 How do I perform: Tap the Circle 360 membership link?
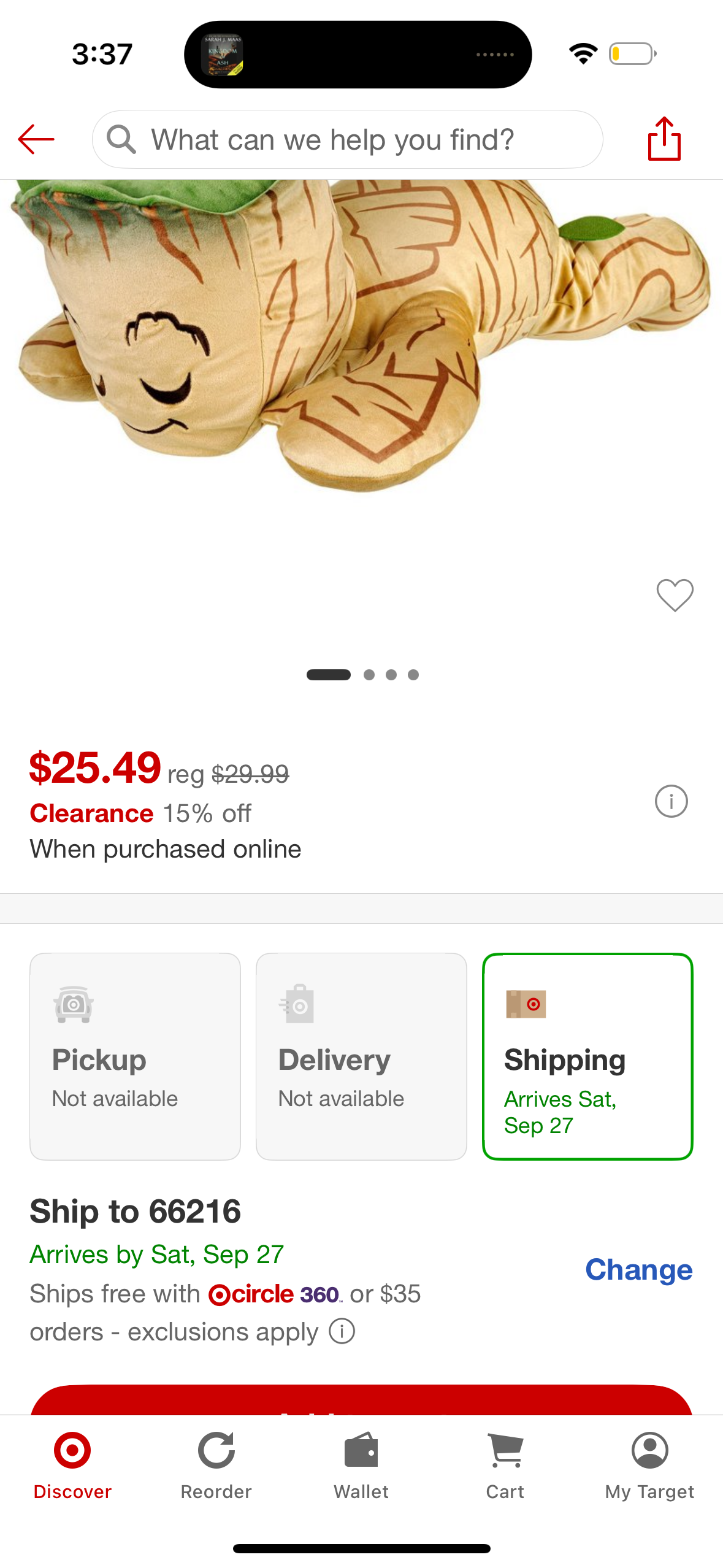(275, 1294)
